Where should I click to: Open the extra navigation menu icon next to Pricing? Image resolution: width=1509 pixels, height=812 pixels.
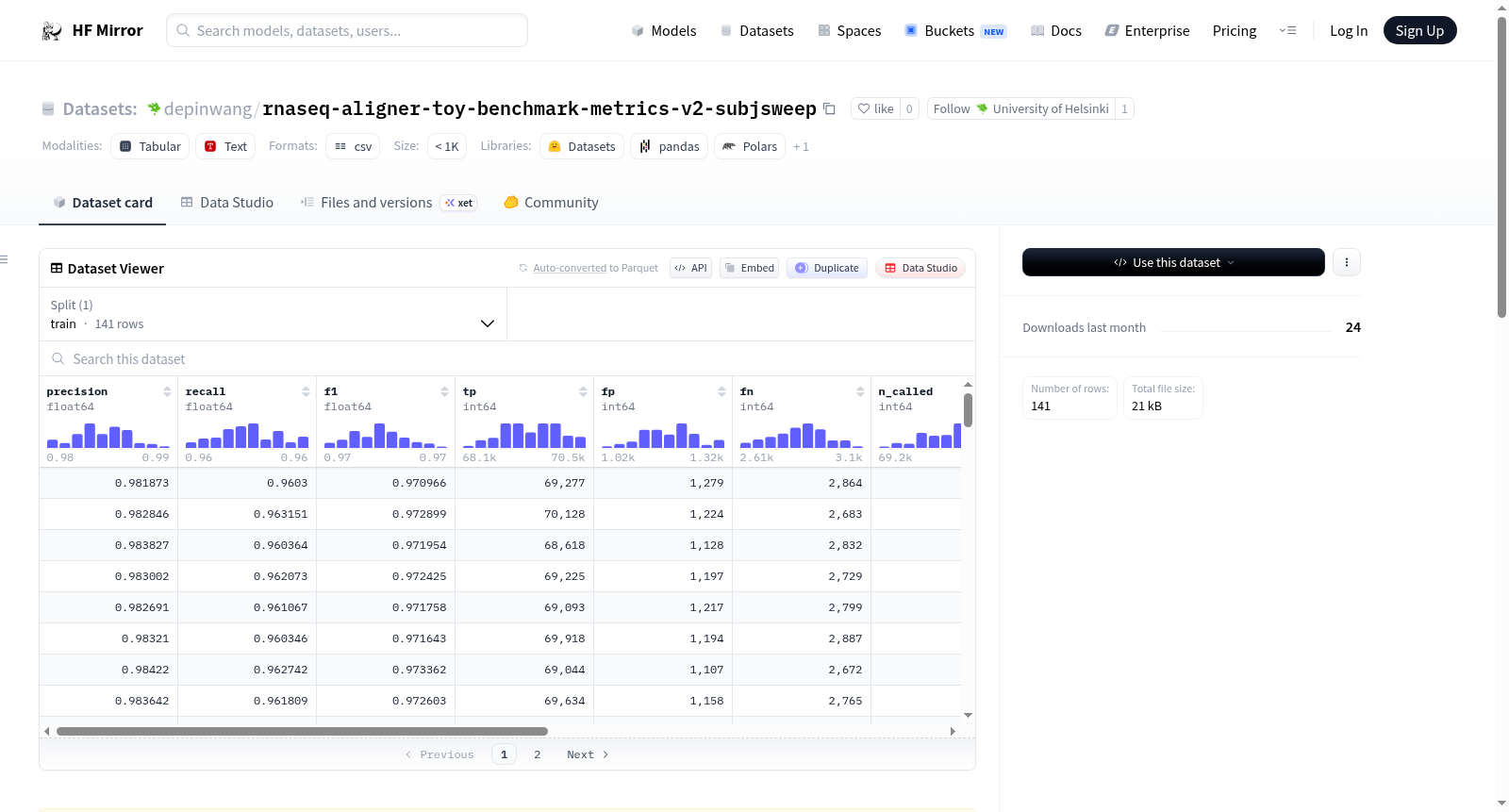[x=1287, y=31]
